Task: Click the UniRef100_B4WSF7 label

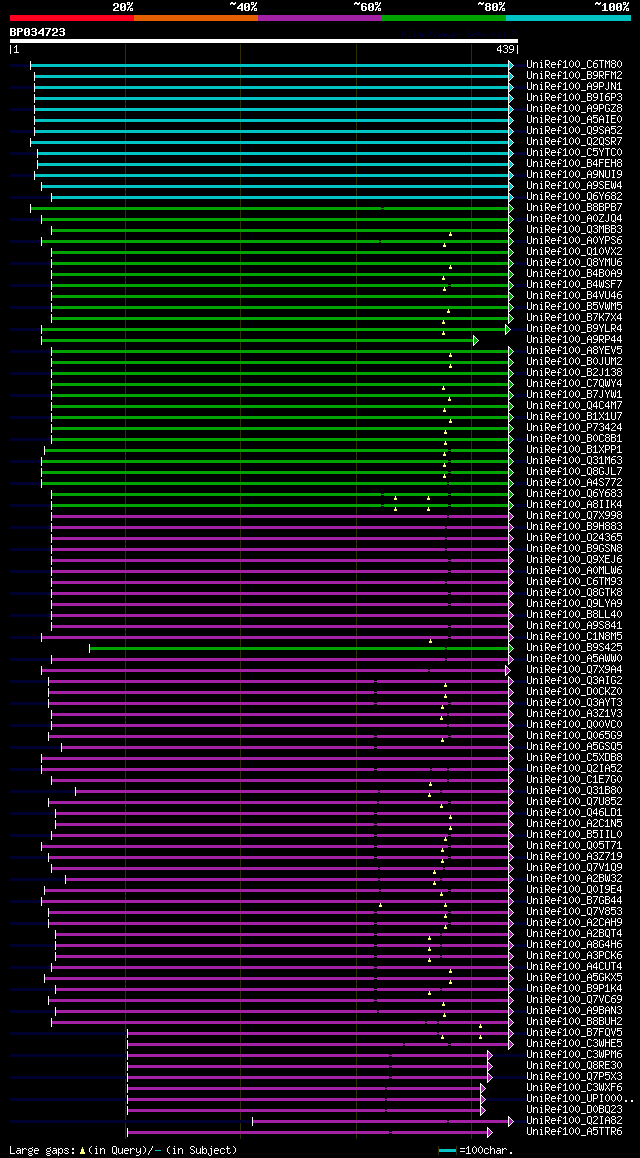Action: (x=574, y=285)
